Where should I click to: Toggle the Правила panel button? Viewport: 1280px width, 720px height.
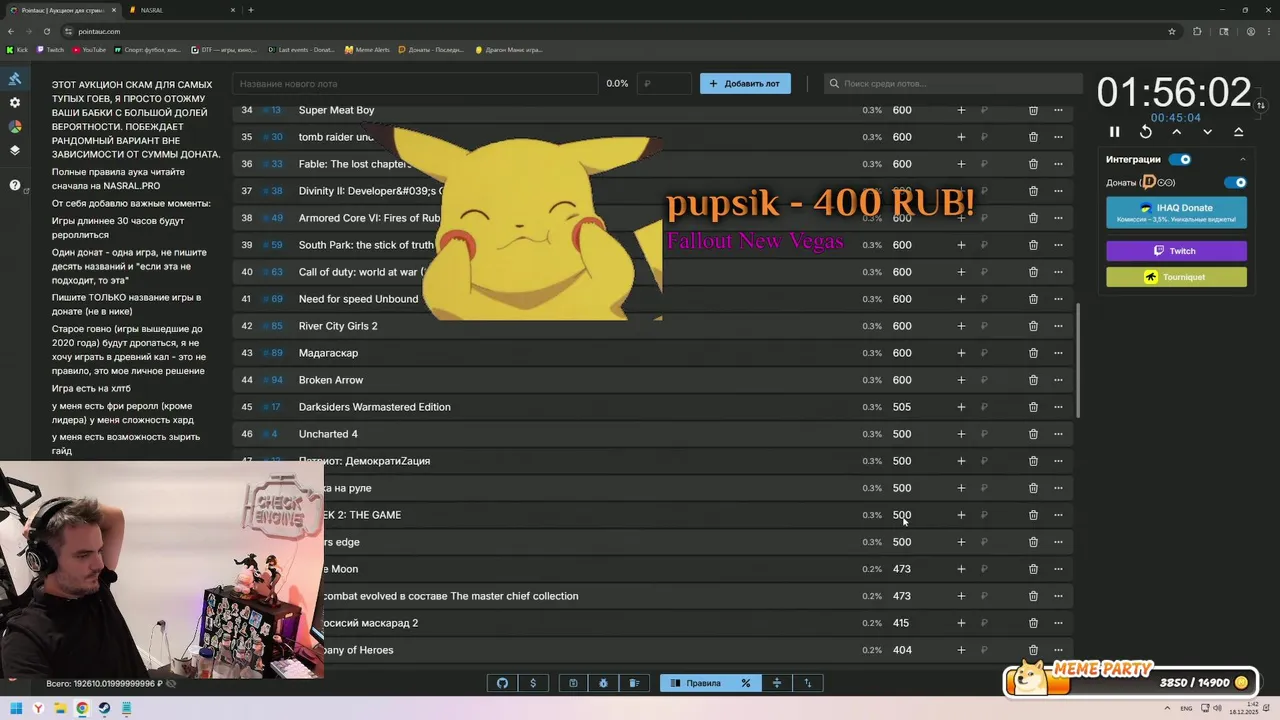coord(696,683)
